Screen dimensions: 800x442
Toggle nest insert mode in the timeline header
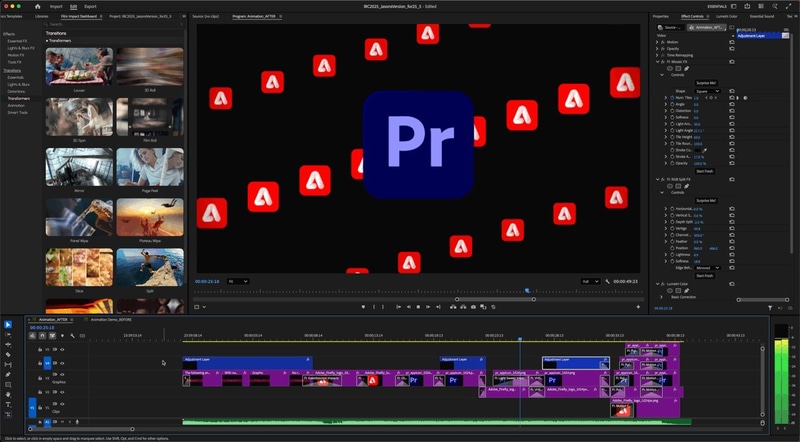click(x=32, y=336)
